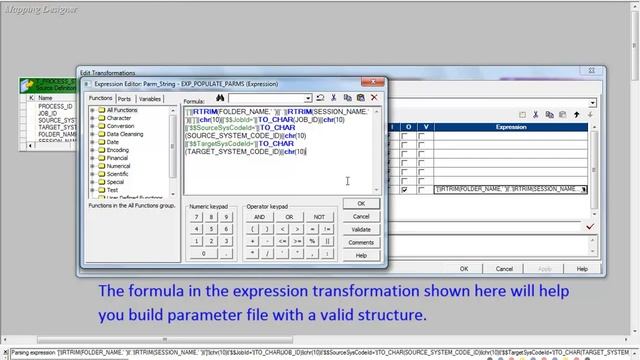Check the V checkbox in the topmost port row
The height and width of the screenshot is (360, 640).
click(421, 136)
